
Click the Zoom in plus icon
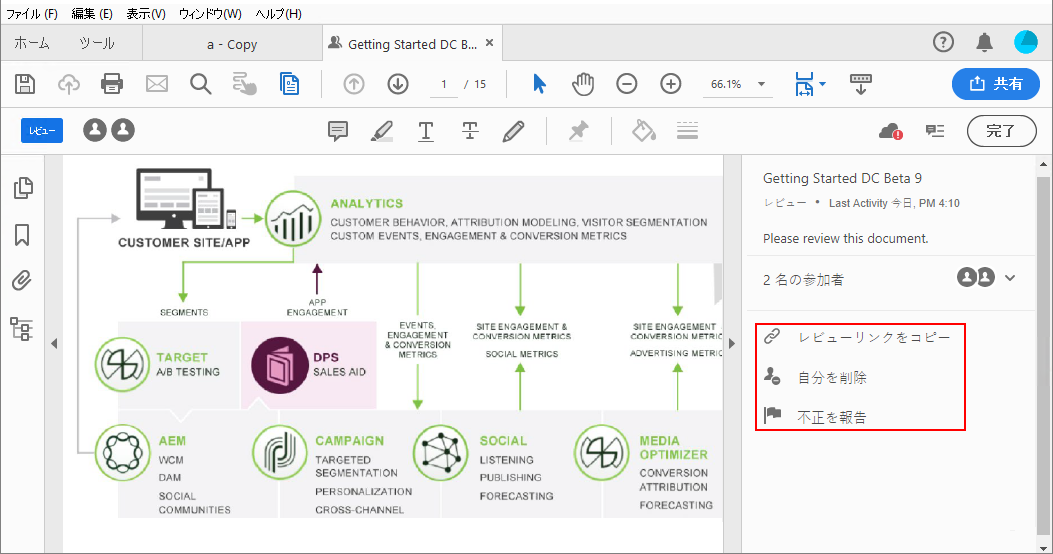[x=671, y=84]
